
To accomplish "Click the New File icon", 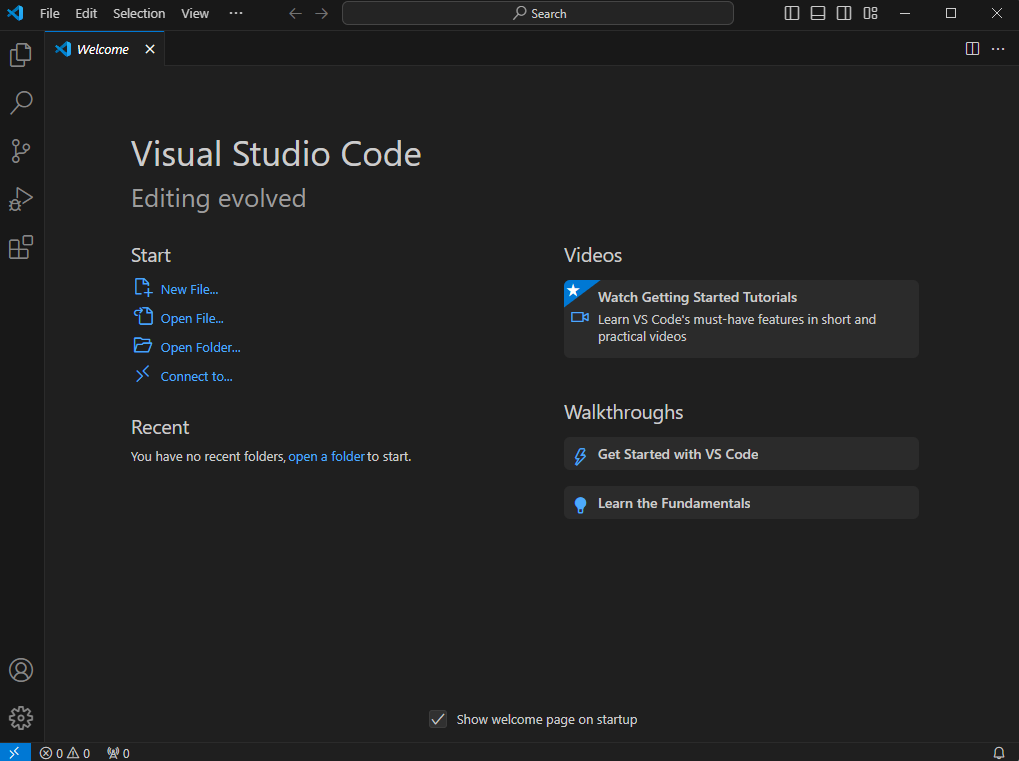I will 143,287.
